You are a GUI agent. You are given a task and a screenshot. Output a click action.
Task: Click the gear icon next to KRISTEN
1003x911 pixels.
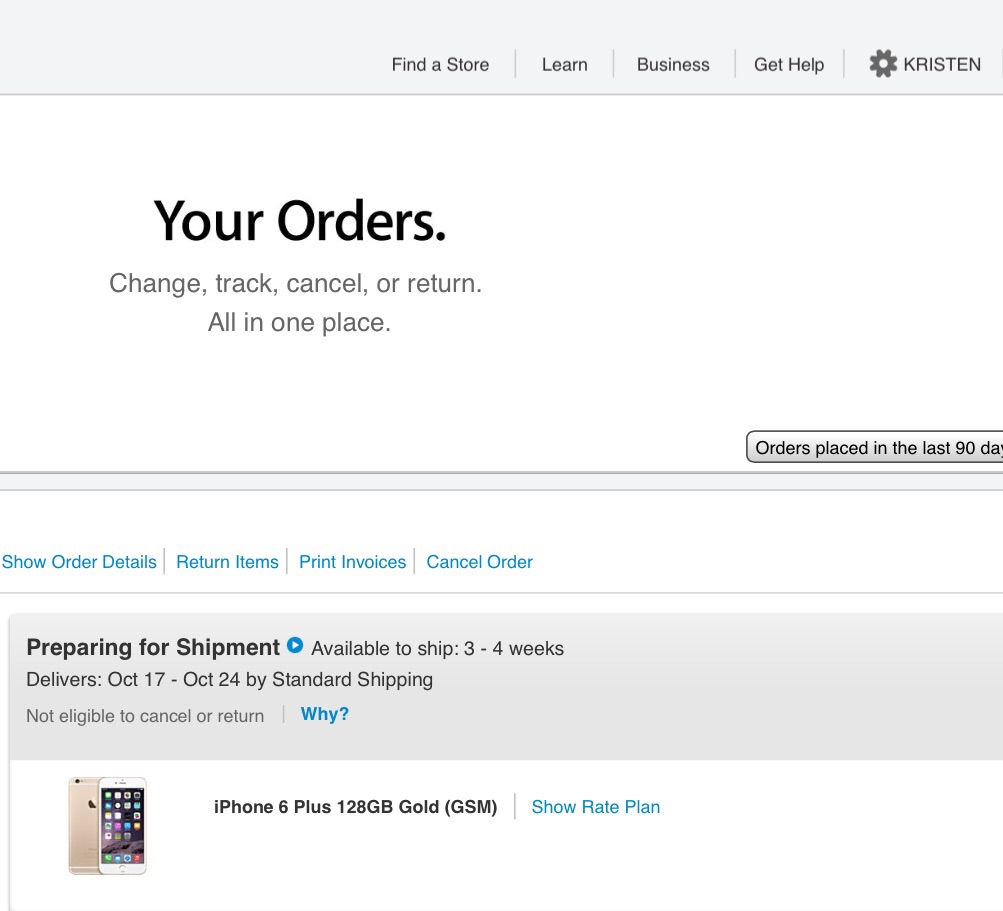(x=883, y=64)
